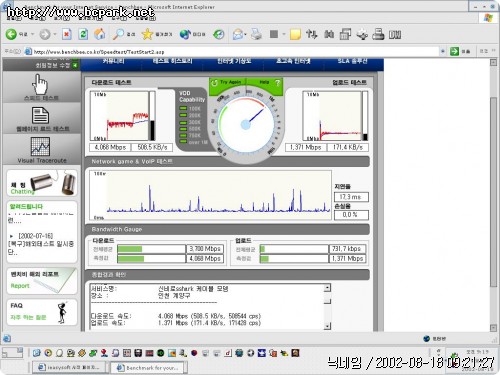Open the 테스트 히스토리 navigation tab
The image size is (500, 375).
(172, 61)
